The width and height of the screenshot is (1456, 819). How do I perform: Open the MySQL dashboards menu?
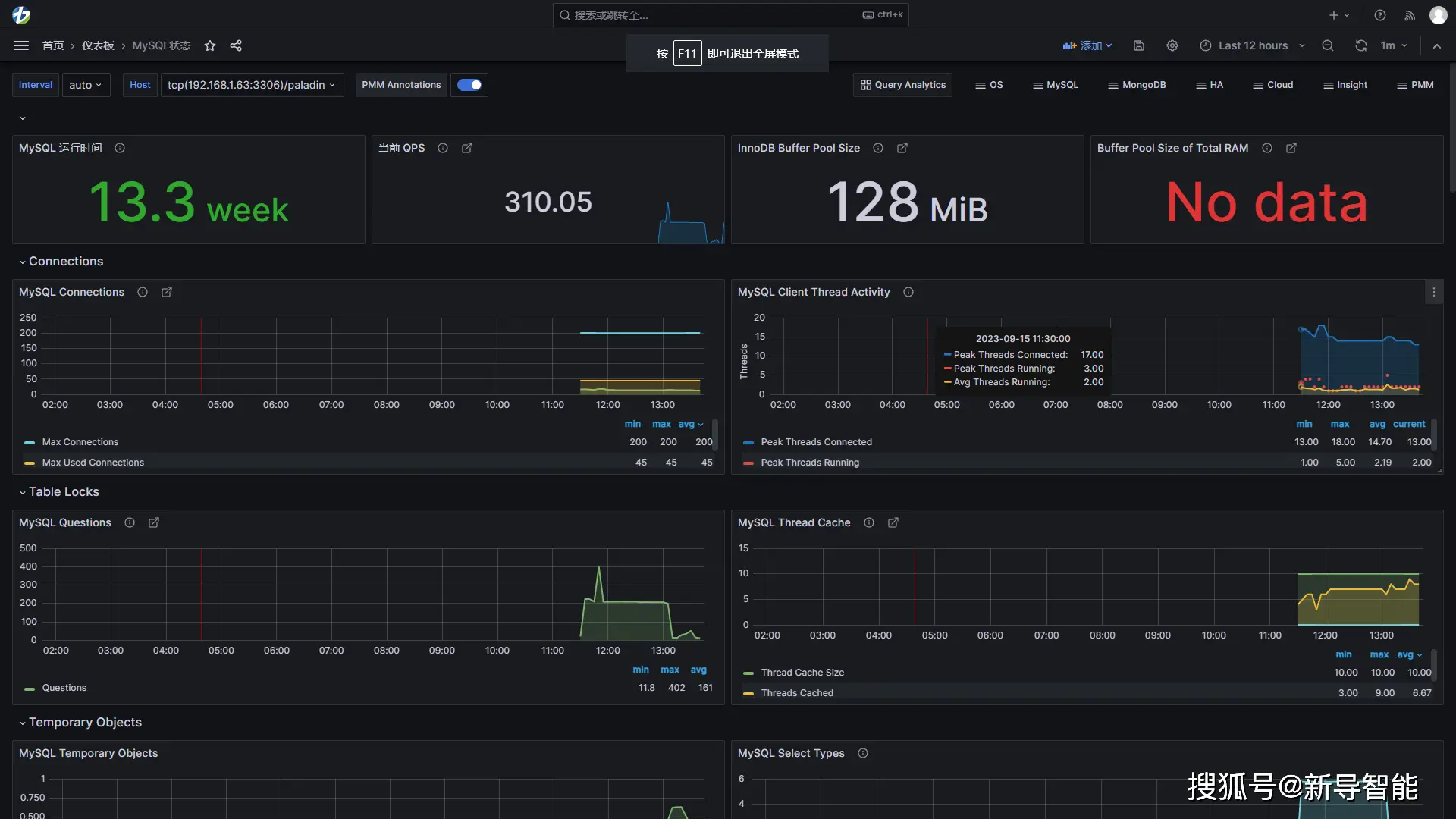coord(1055,85)
